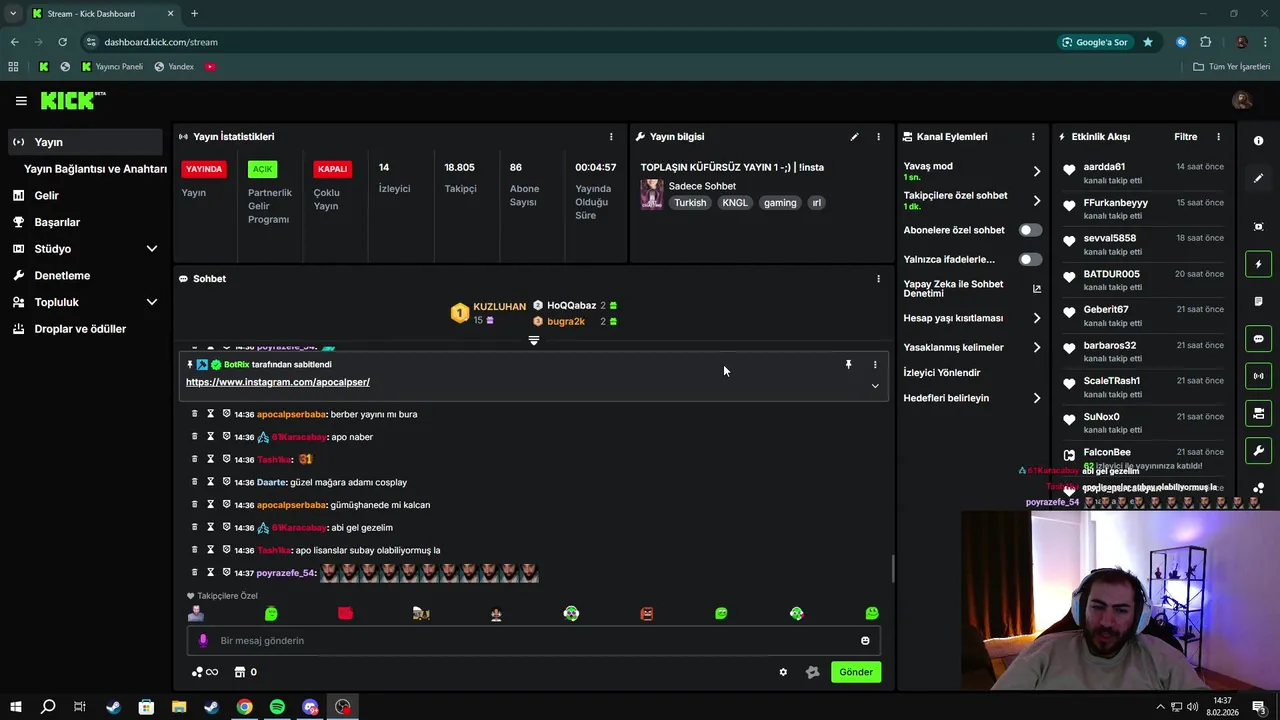Open the Yayıncı Paneli bookmark

pos(112,67)
